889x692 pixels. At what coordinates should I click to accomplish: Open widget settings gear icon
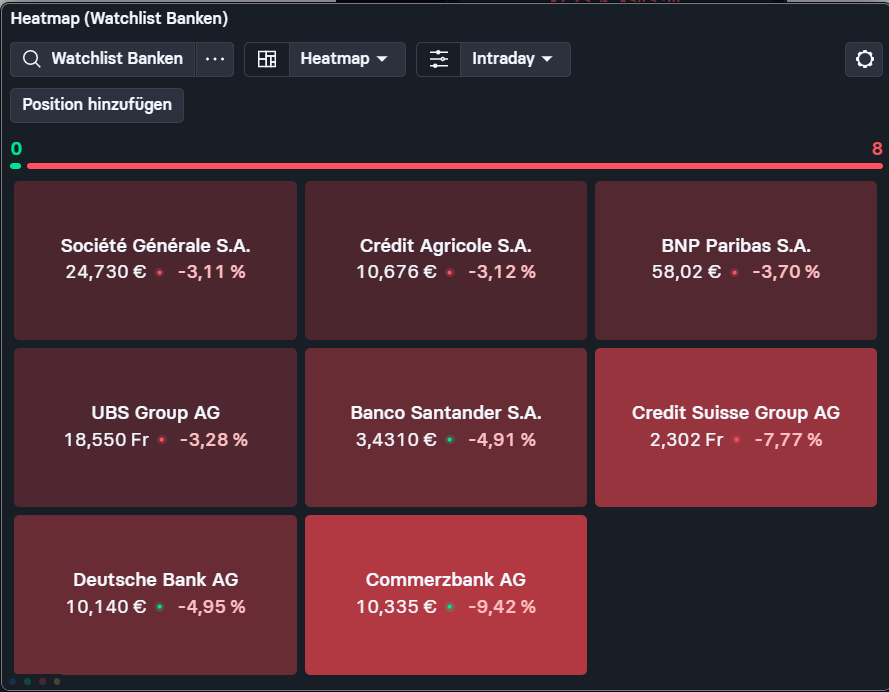(x=864, y=59)
